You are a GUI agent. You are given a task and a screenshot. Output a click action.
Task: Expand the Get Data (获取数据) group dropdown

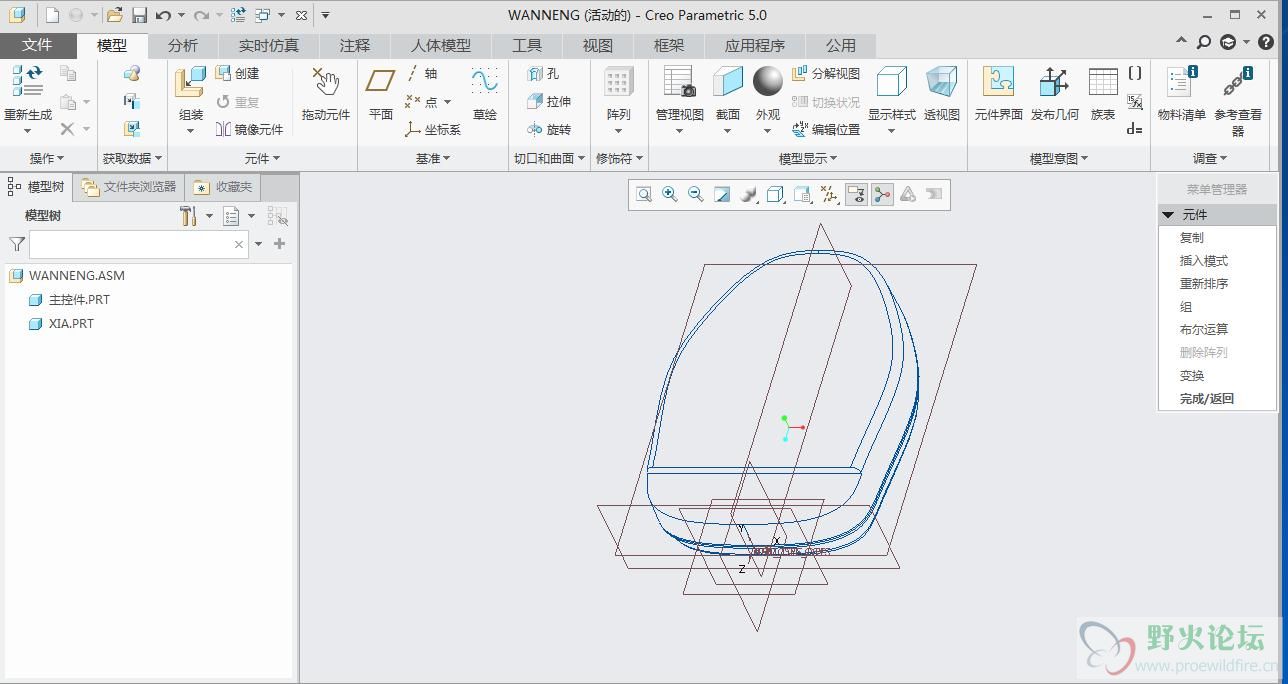pyautogui.click(x=132, y=158)
